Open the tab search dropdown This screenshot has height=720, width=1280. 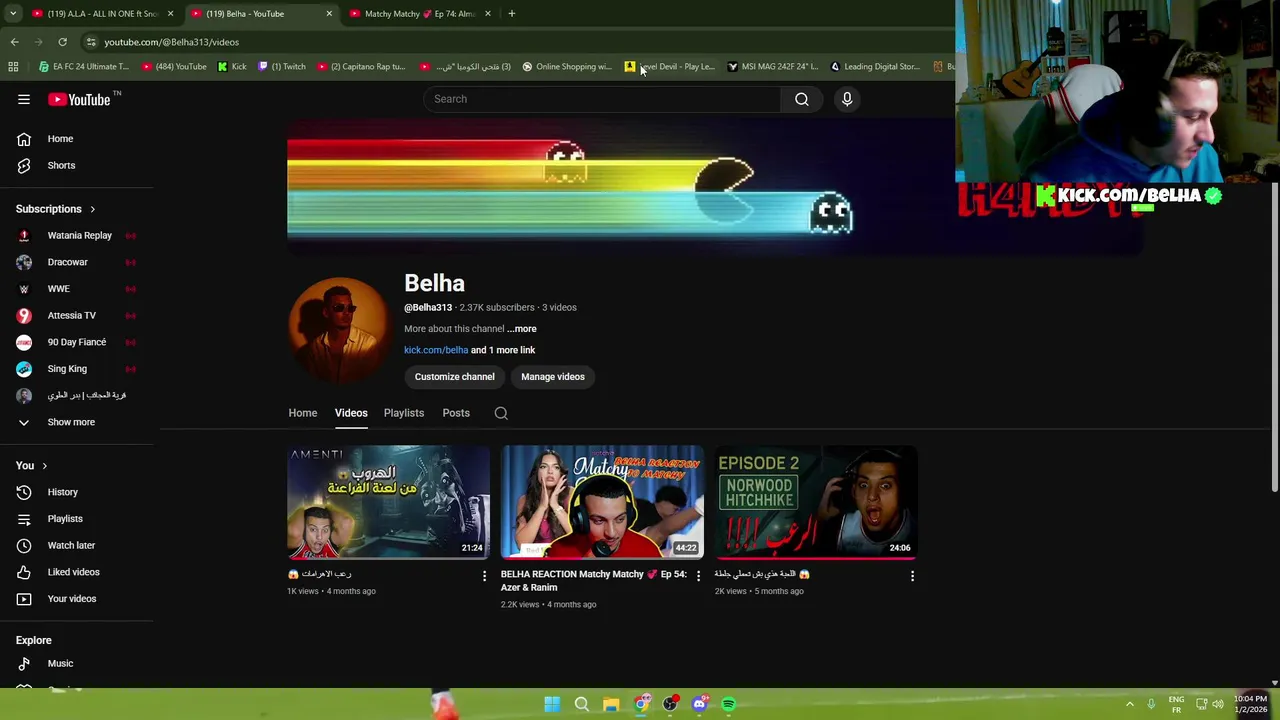(x=13, y=14)
